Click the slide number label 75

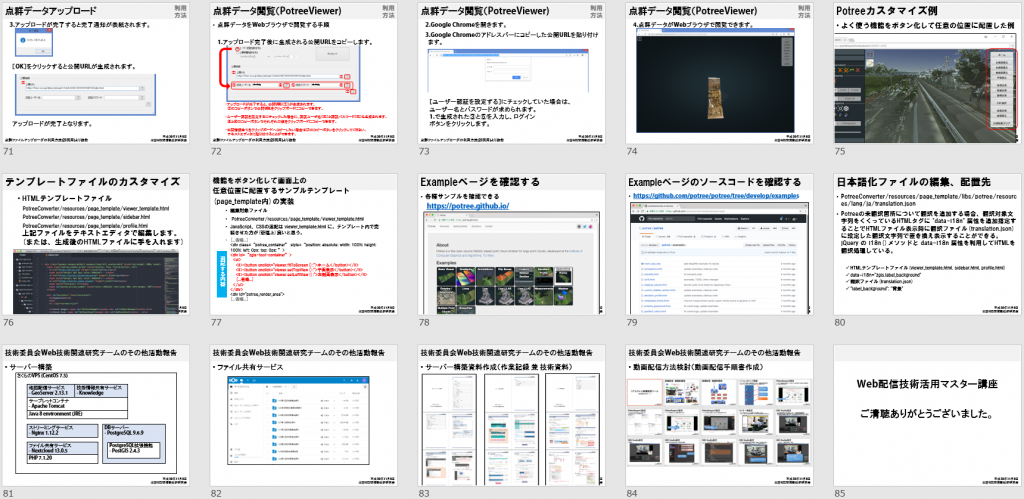840,151
